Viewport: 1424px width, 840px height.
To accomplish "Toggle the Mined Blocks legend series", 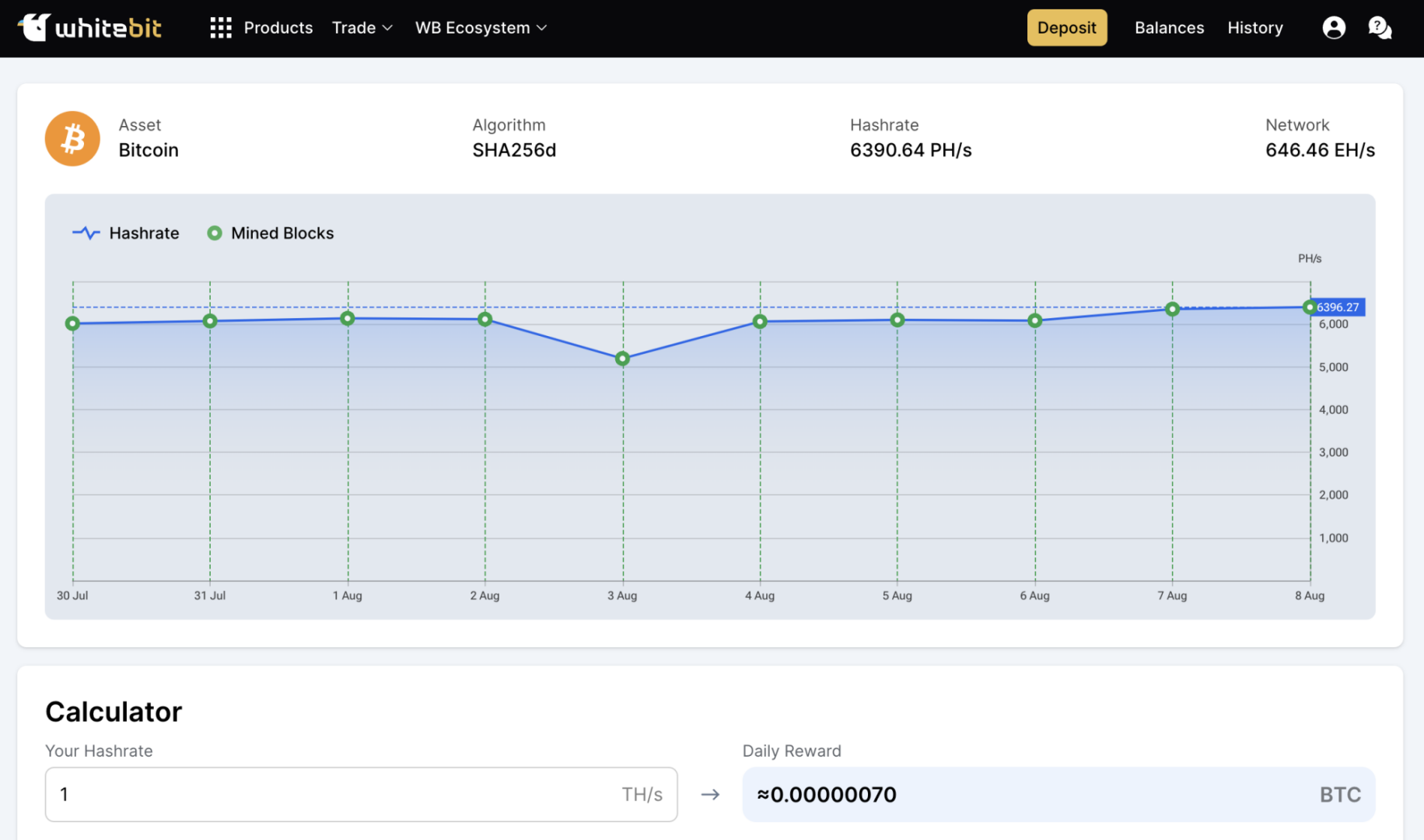I will click(x=271, y=233).
